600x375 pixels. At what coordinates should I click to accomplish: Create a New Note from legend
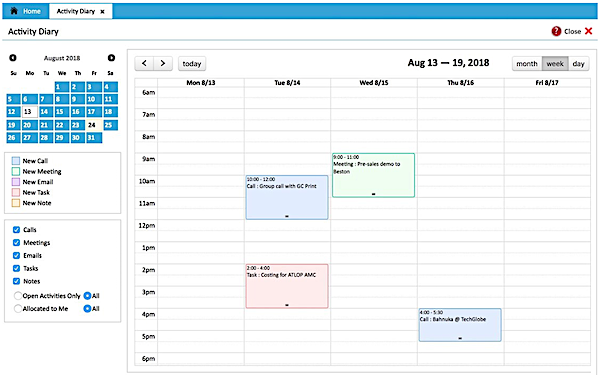pyautogui.click(x=37, y=203)
